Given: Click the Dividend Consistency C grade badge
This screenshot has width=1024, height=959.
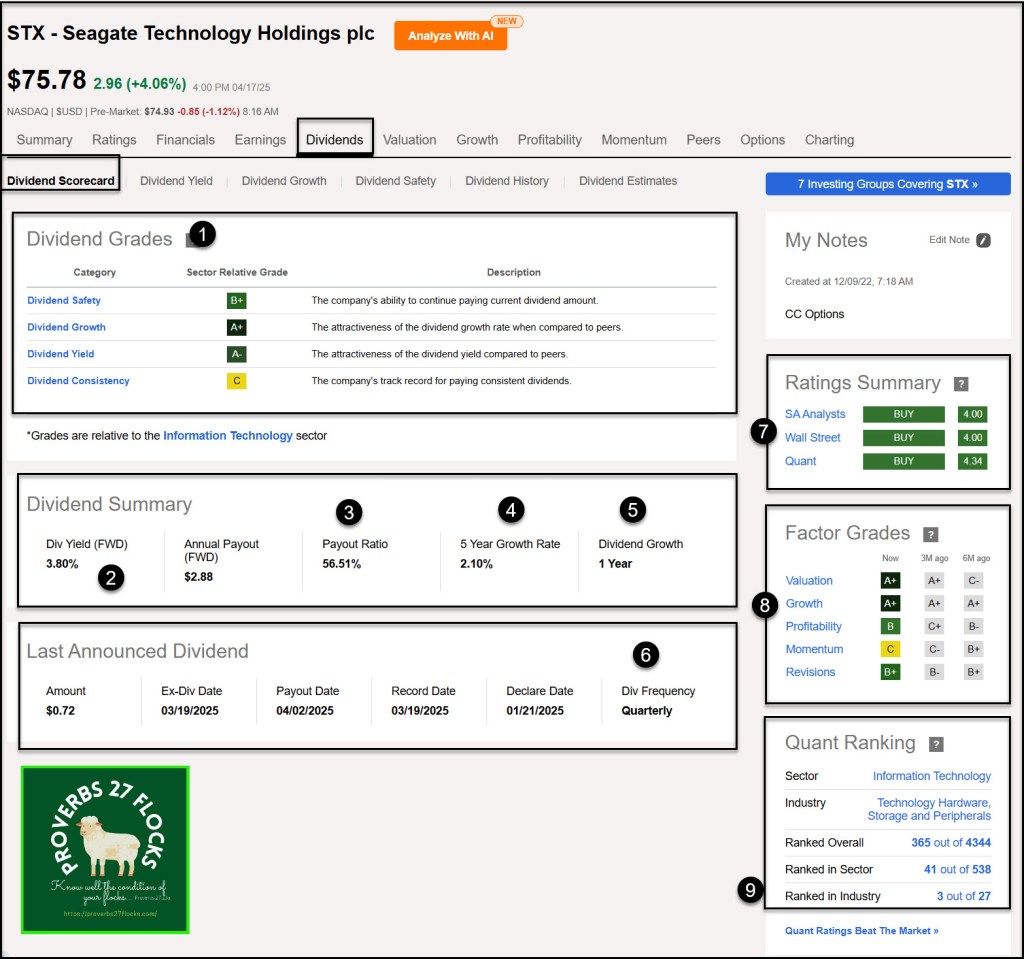Looking at the screenshot, I should tap(236, 381).
